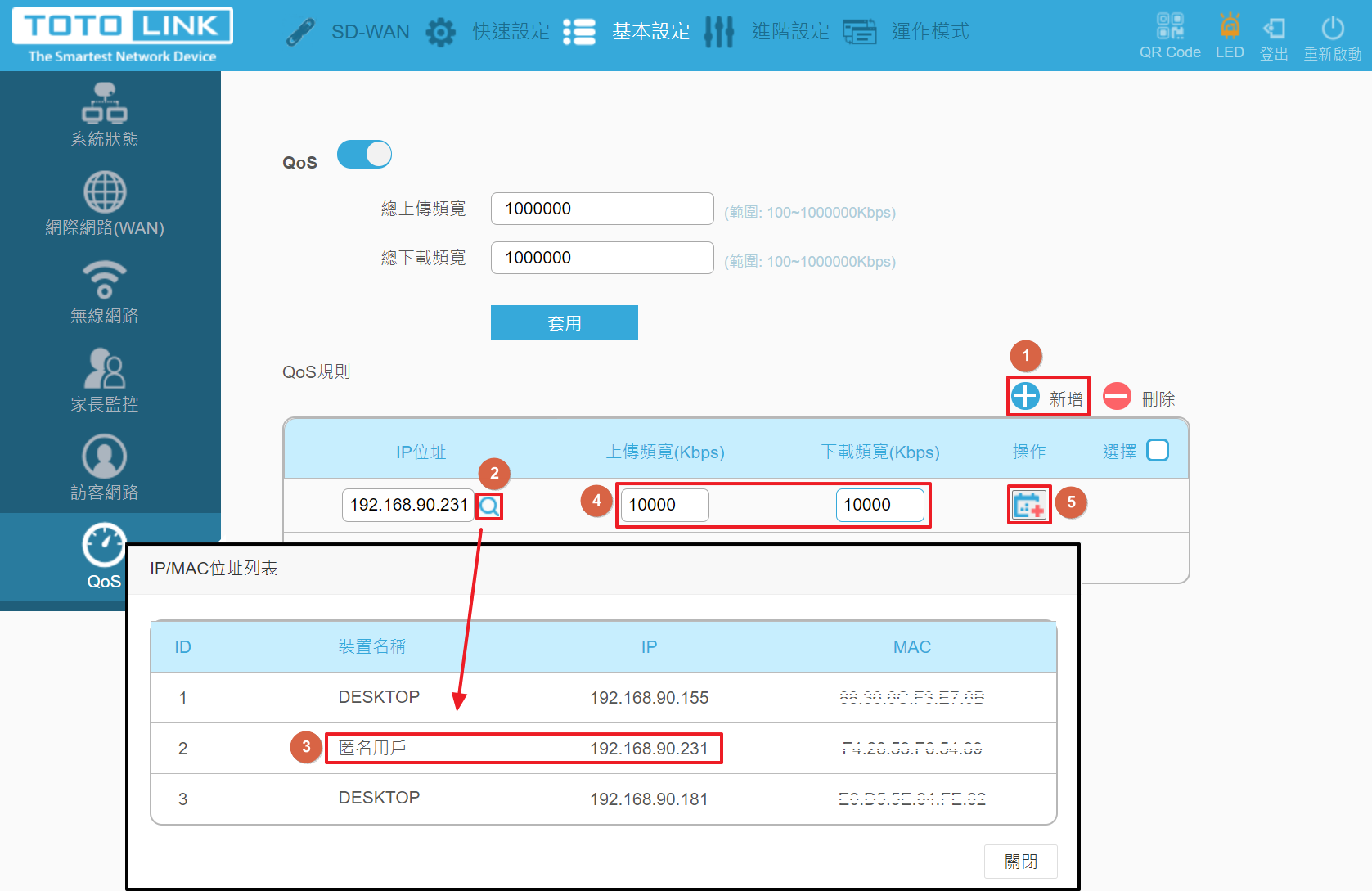Check the 選擇 select-all checkbox
The height and width of the screenshot is (891, 1372).
coord(1158,451)
